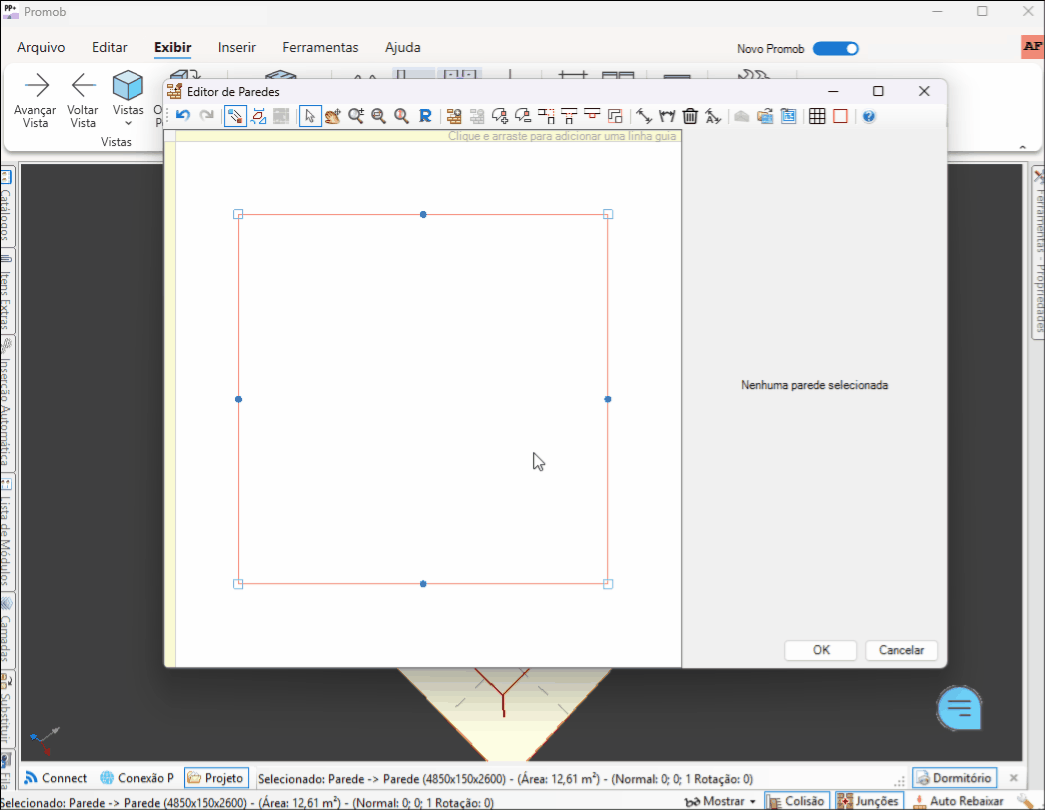Click the zoom out magnifier icon

[x=379, y=116]
